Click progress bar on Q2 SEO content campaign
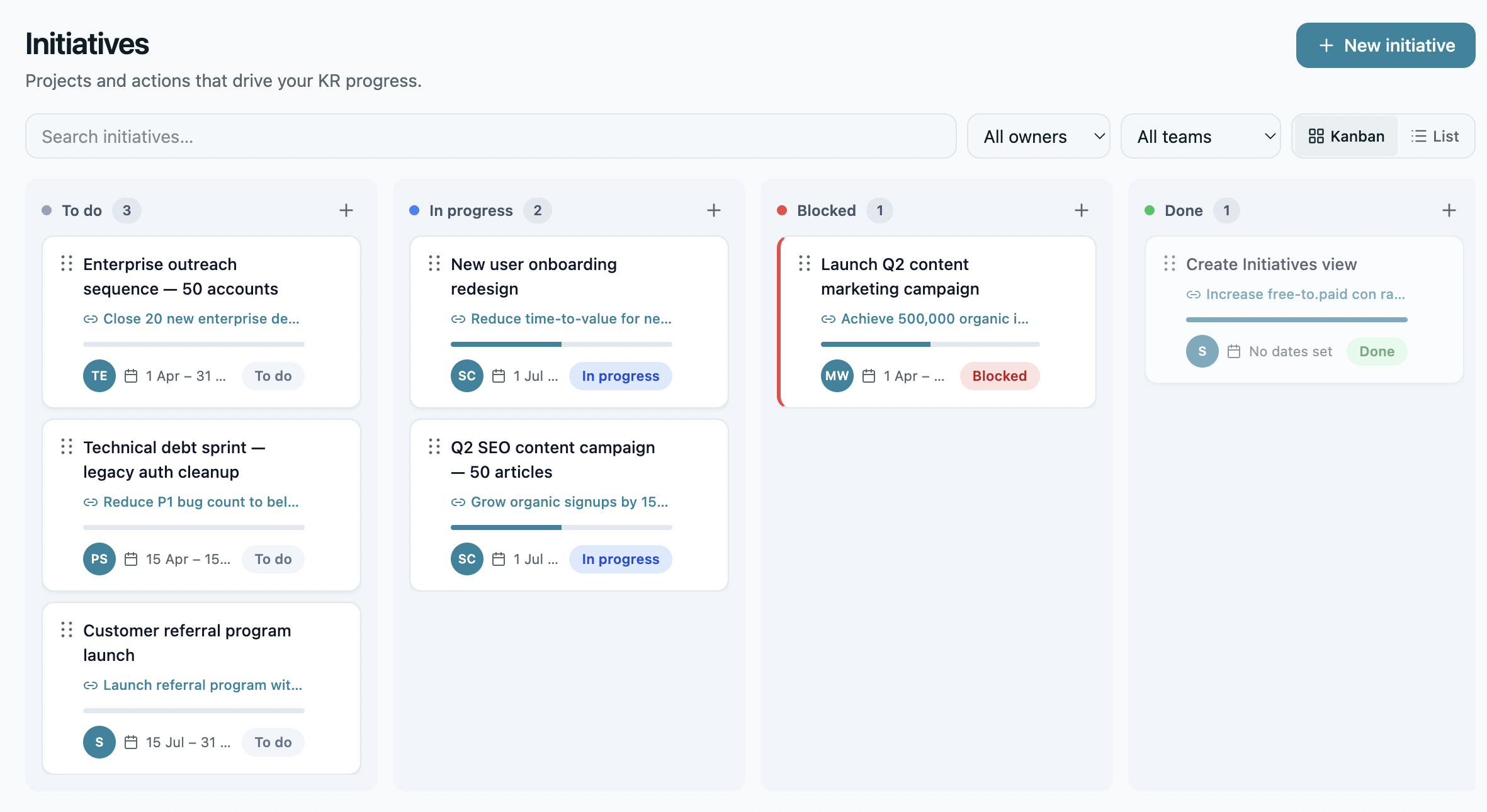This screenshot has height=812, width=1487. point(562,527)
